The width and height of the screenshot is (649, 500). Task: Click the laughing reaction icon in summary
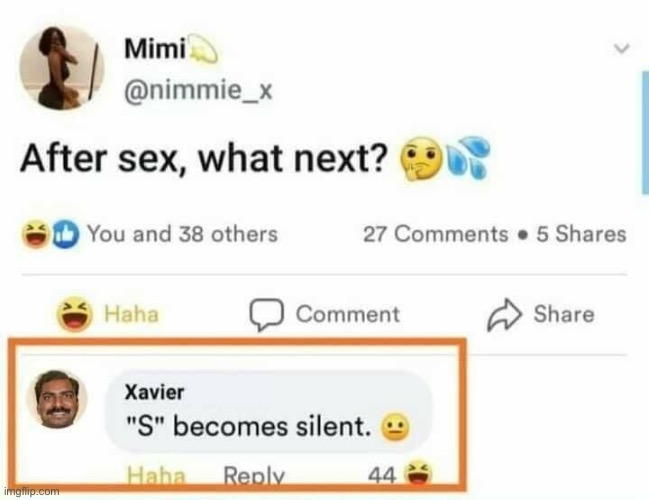pos(36,235)
